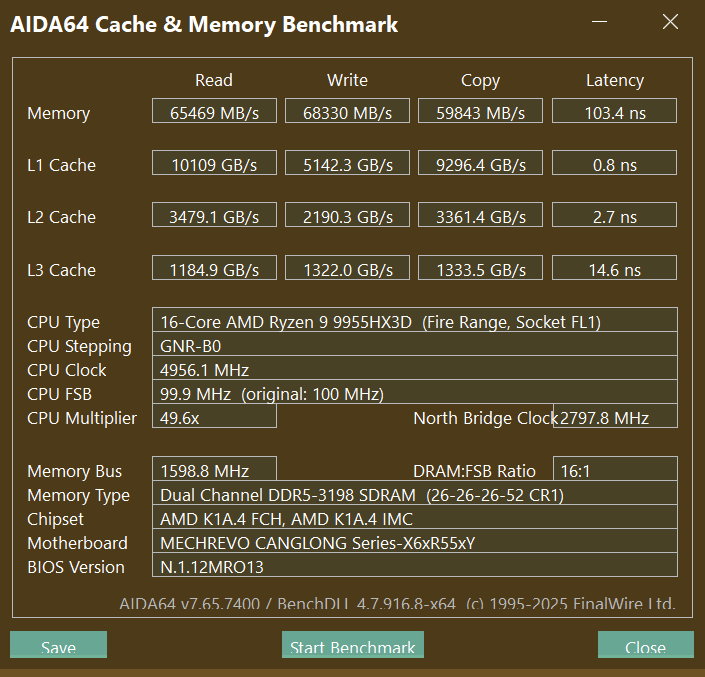
Task: Select L2 Cache Write 2190.3 GB/s
Action: coord(347,215)
